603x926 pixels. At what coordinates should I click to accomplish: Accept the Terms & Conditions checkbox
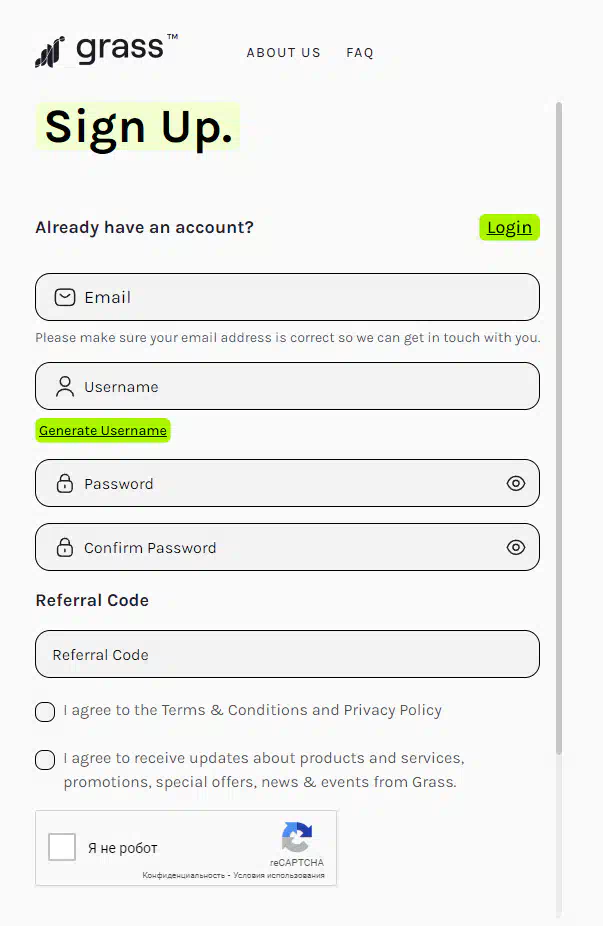click(x=45, y=712)
